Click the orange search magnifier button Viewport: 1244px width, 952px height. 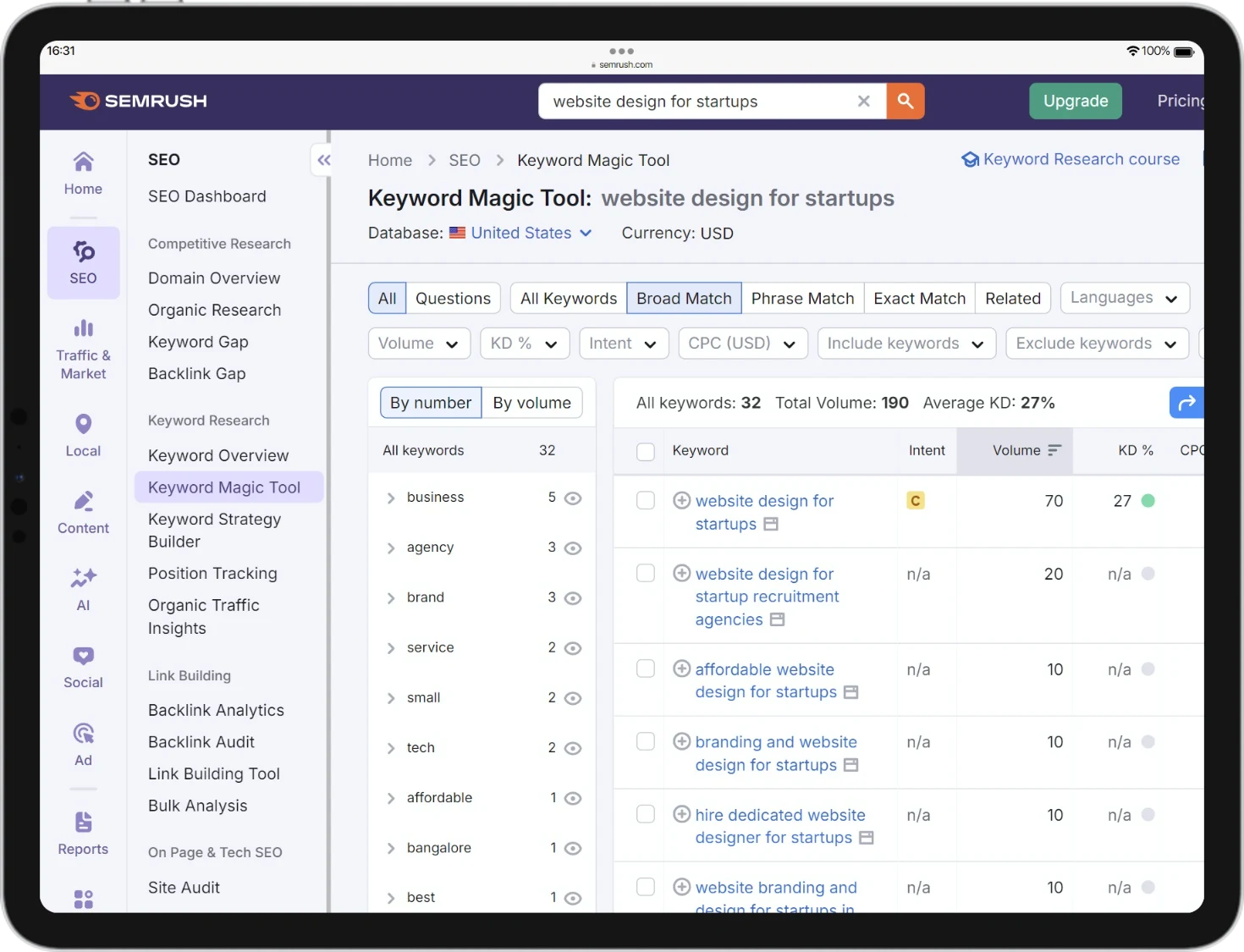tap(905, 101)
